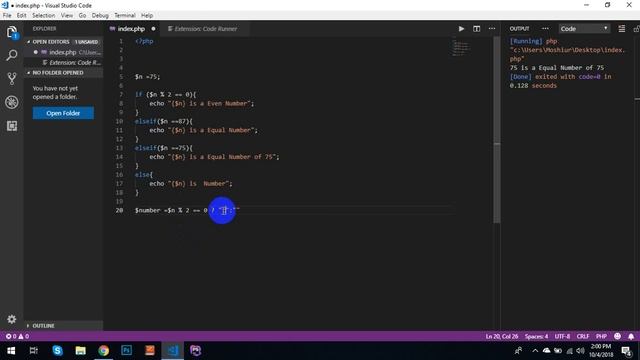Click the elseif($n ==87) line
The height and width of the screenshot is (360, 640).
point(164,121)
